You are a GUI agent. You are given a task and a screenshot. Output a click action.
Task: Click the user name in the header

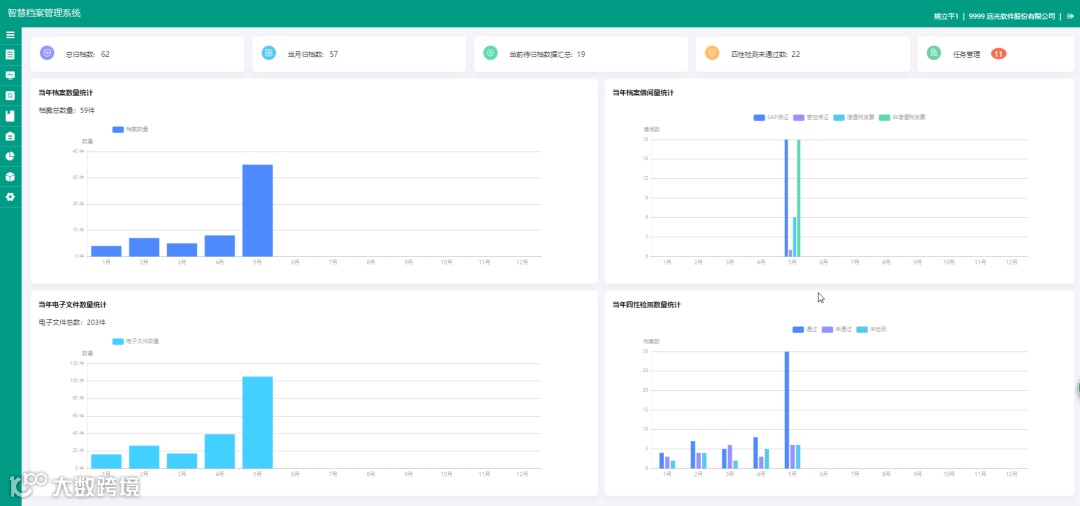946,16
